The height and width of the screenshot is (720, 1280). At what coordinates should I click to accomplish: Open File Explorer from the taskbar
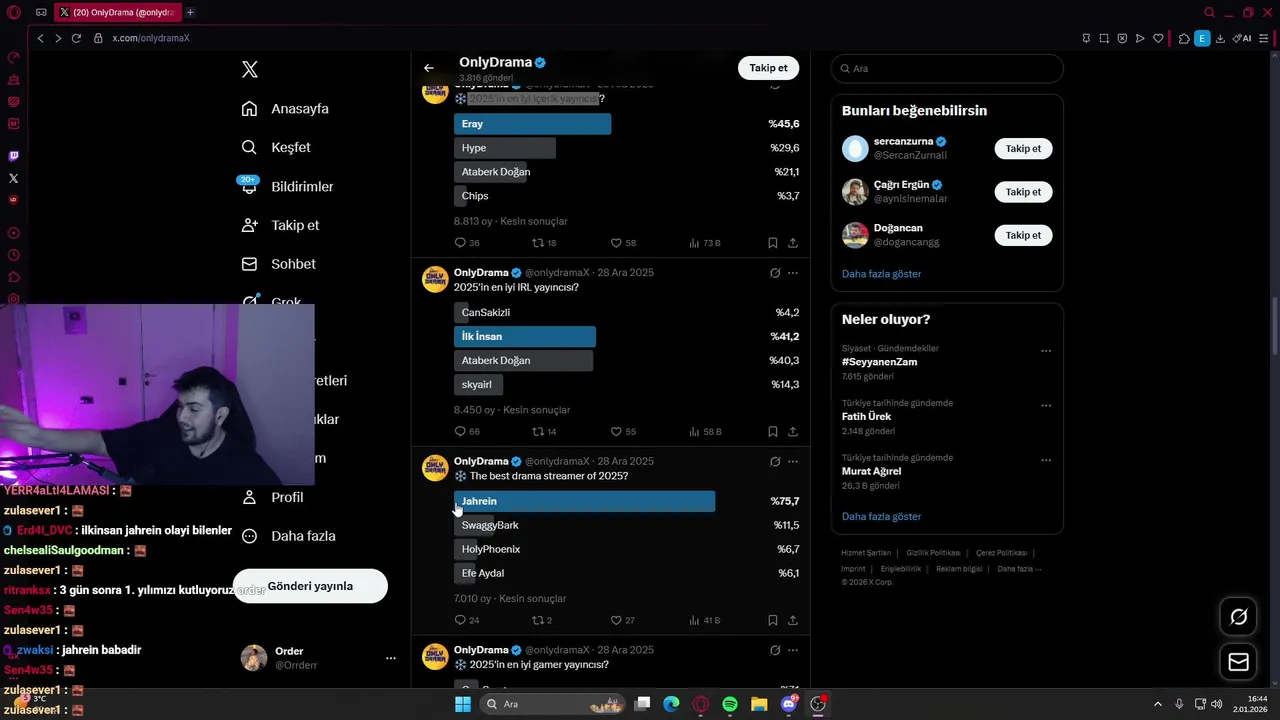point(759,704)
